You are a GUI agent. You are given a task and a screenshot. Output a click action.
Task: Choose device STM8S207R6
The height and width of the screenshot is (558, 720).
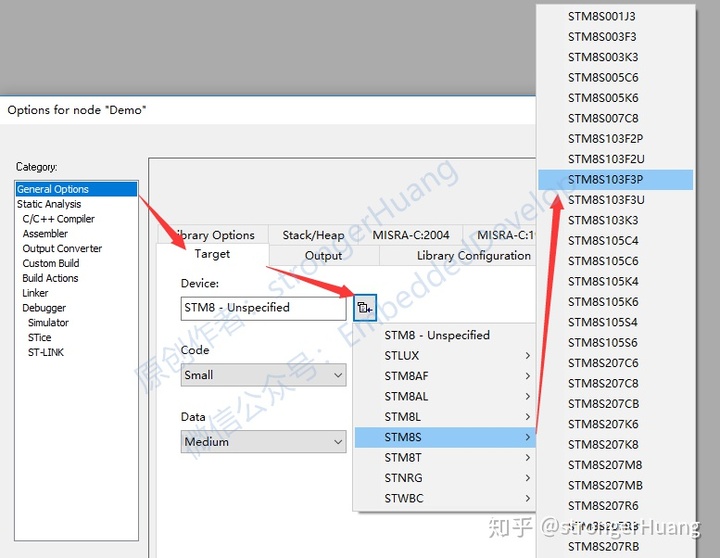pyautogui.click(x=615, y=506)
